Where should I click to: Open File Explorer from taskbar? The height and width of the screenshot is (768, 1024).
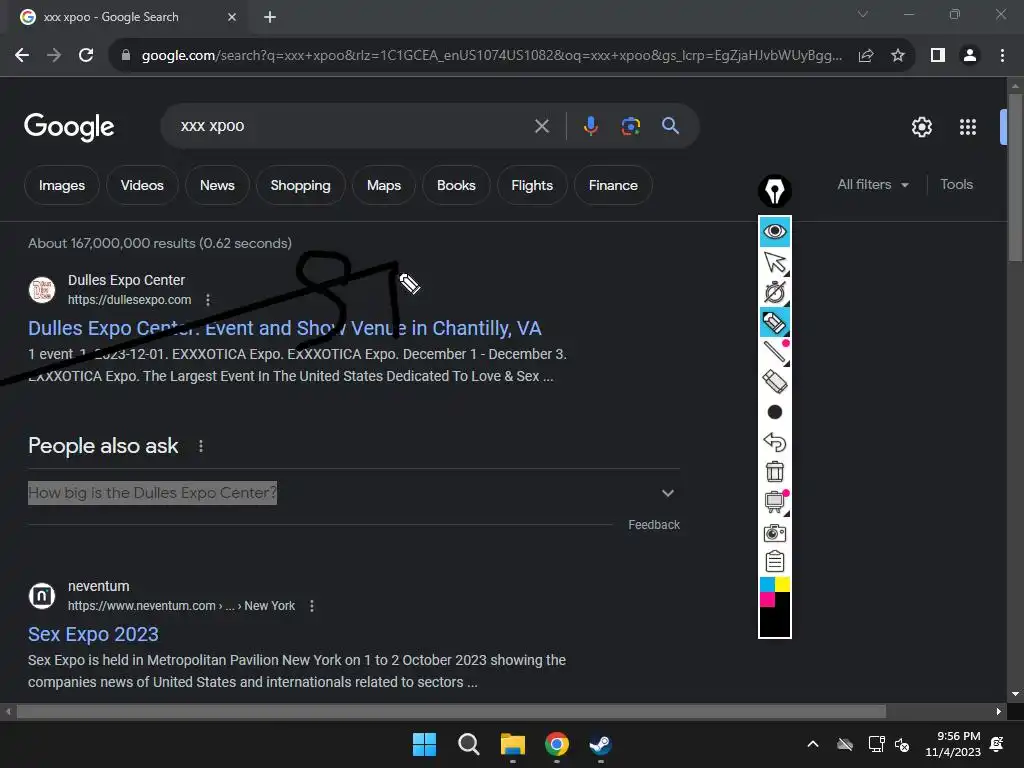pos(513,744)
